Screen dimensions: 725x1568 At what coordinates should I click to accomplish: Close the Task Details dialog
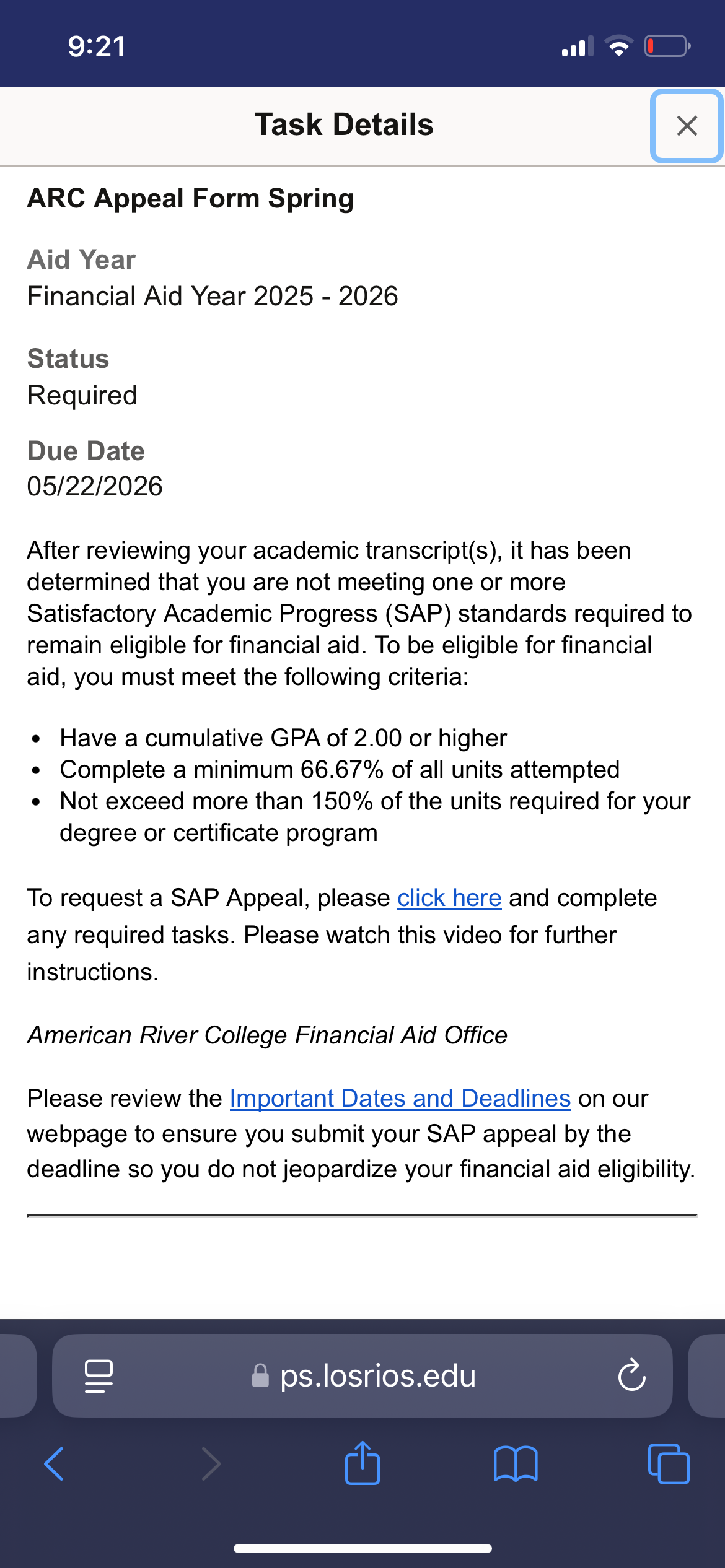click(x=687, y=126)
